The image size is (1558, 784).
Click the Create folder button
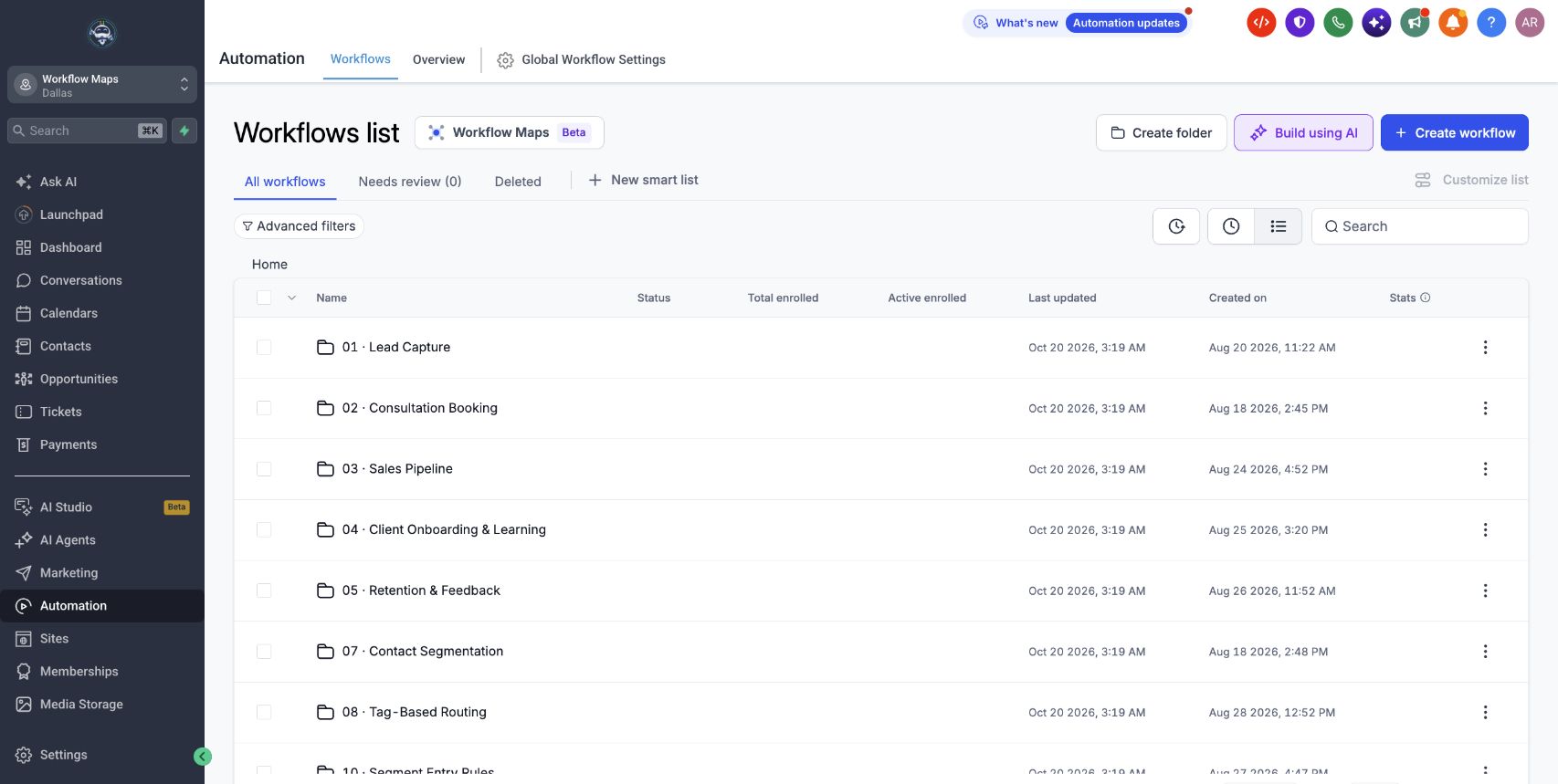click(1161, 132)
